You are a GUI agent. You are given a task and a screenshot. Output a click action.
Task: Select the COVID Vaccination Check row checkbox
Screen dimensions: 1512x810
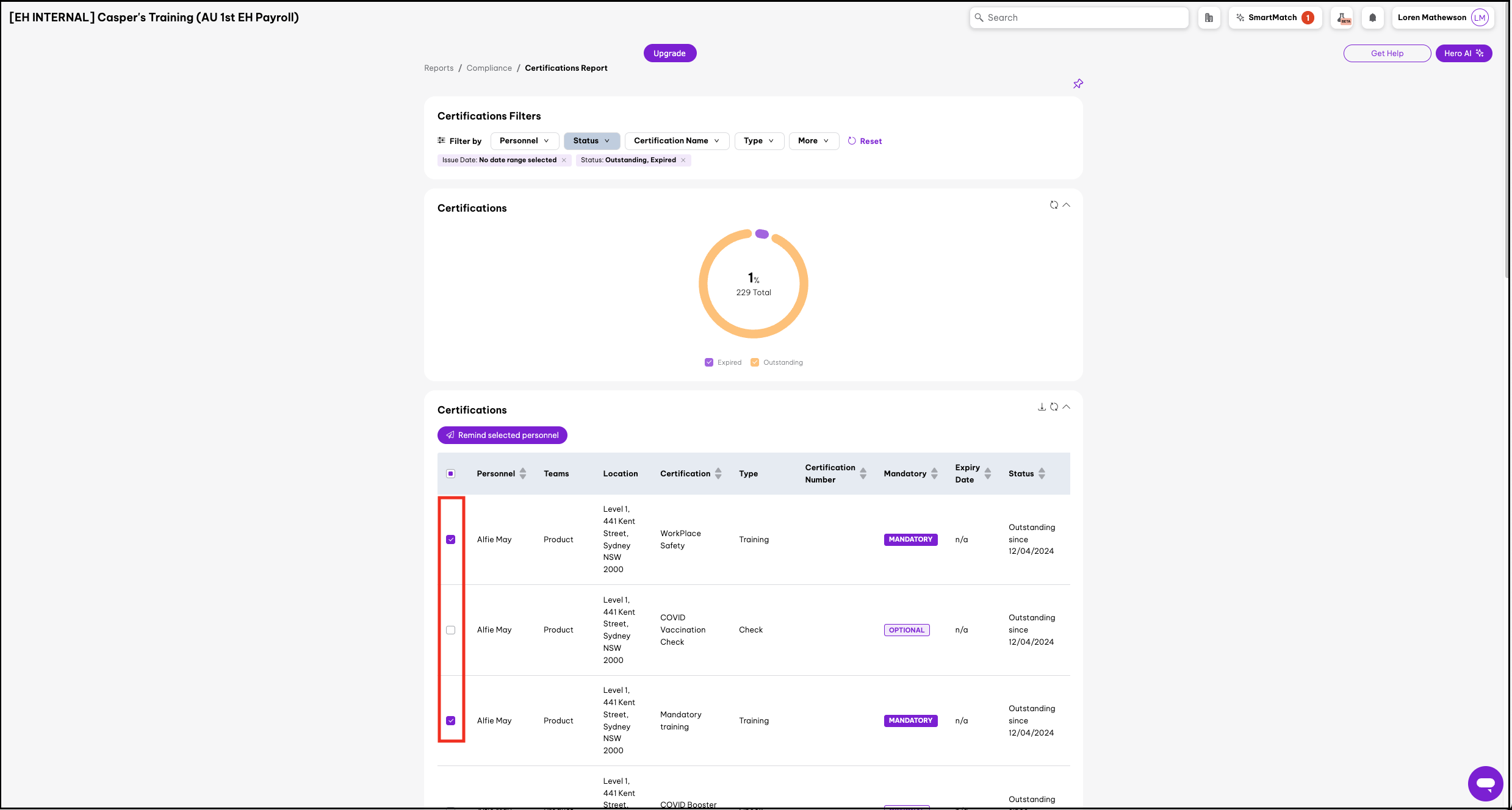(451, 630)
